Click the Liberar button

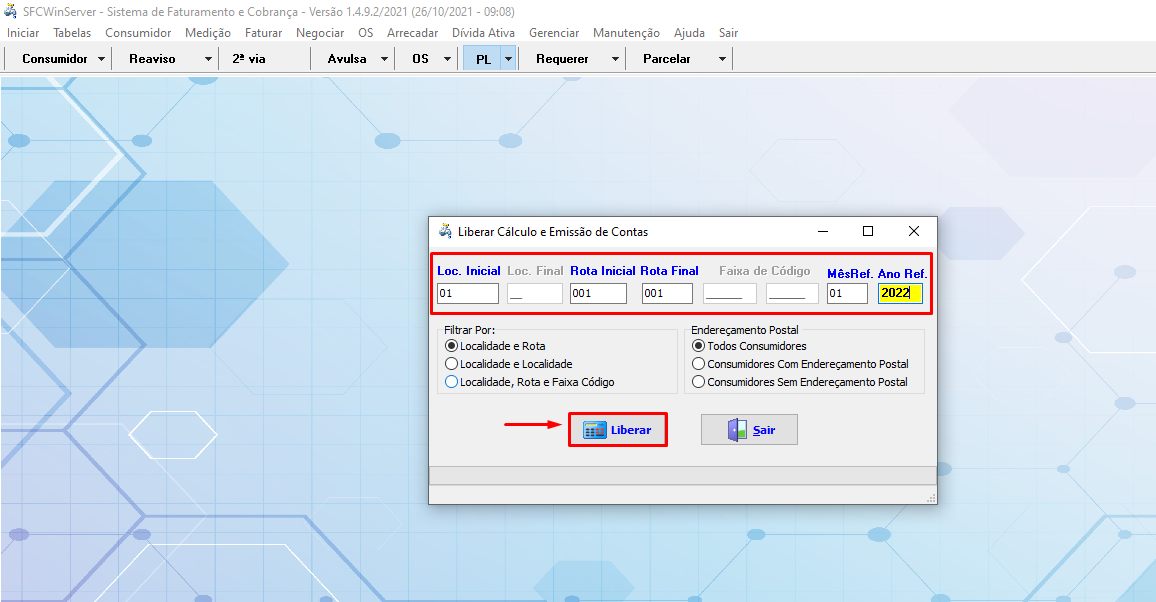coord(617,430)
